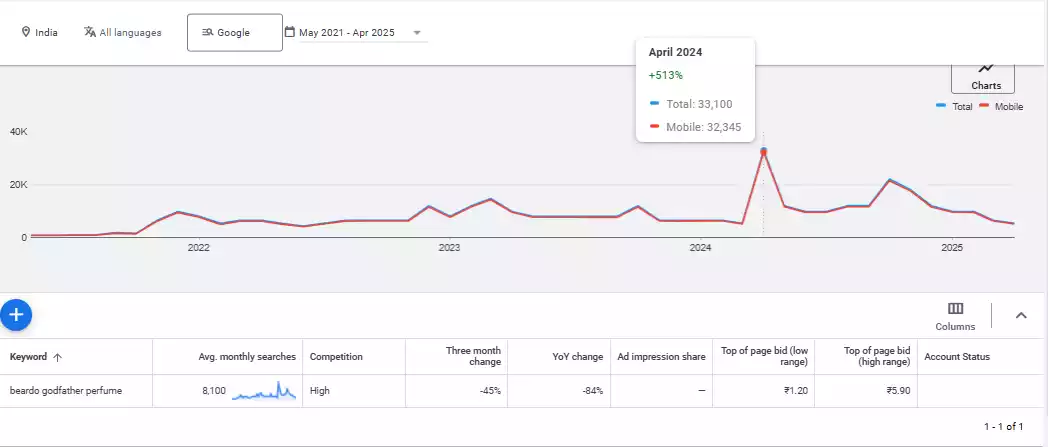
Task: Open the Columns picker icon
Action: tap(955, 309)
